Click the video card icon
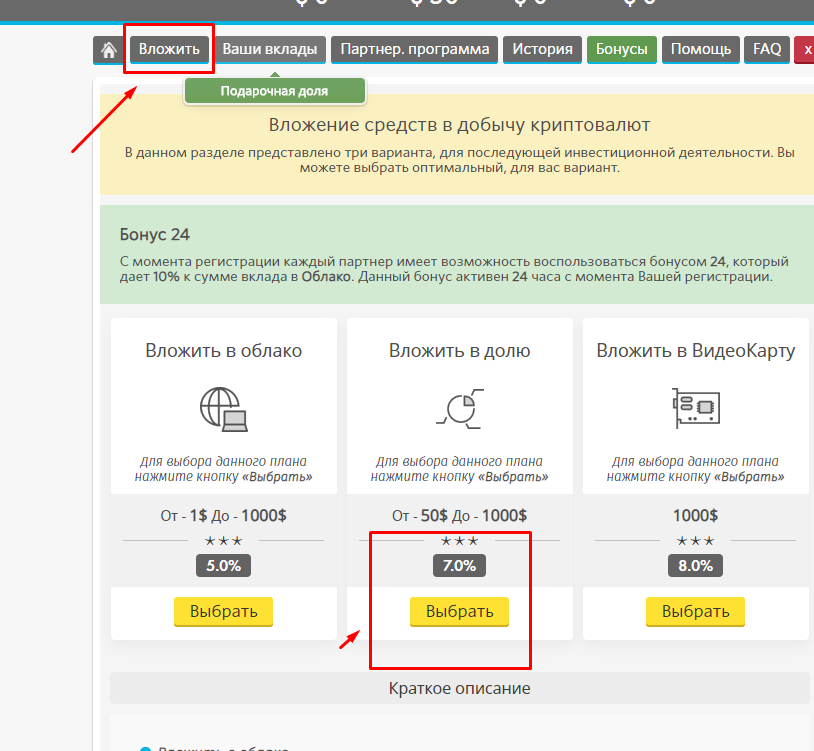The height and width of the screenshot is (751, 814). click(696, 408)
